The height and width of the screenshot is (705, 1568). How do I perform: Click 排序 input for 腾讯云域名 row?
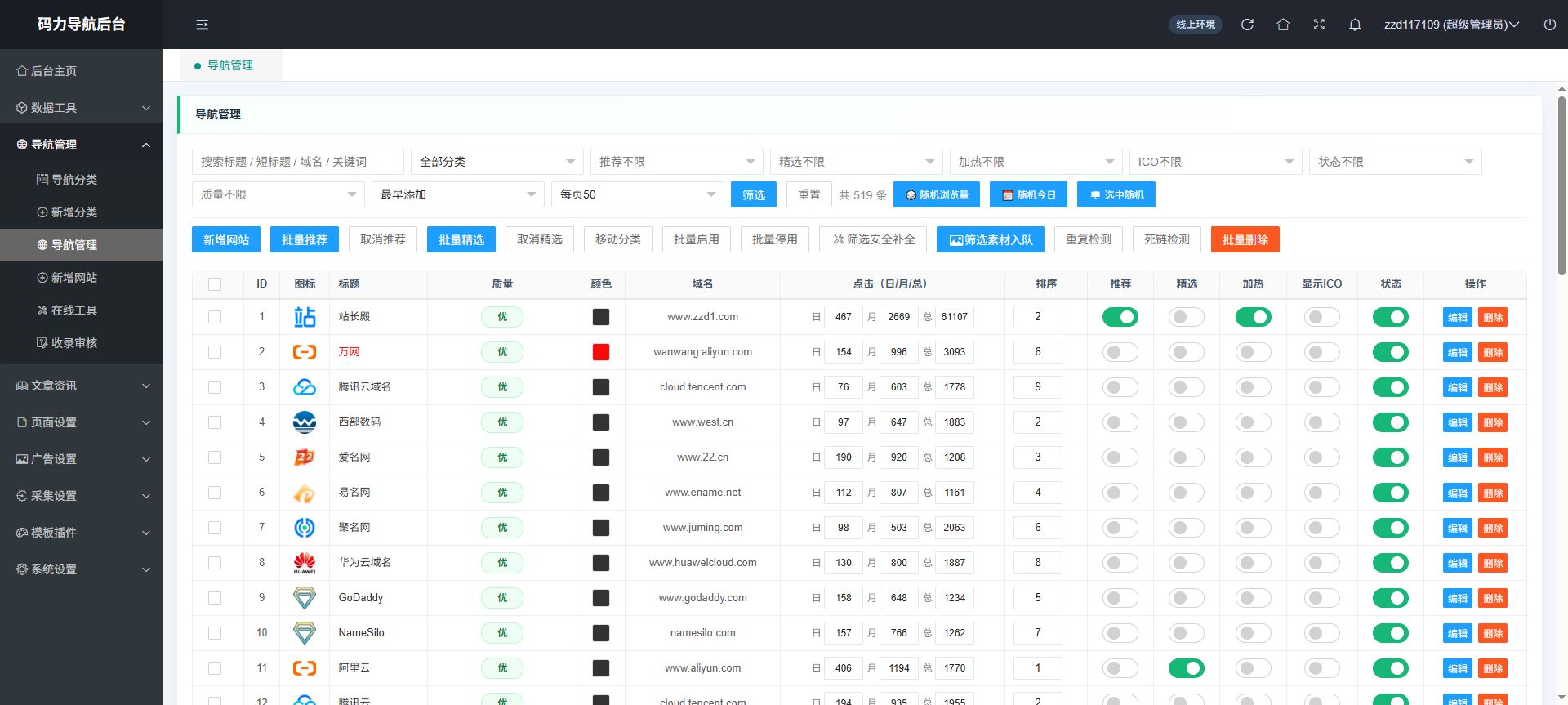(x=1038, y=387)
